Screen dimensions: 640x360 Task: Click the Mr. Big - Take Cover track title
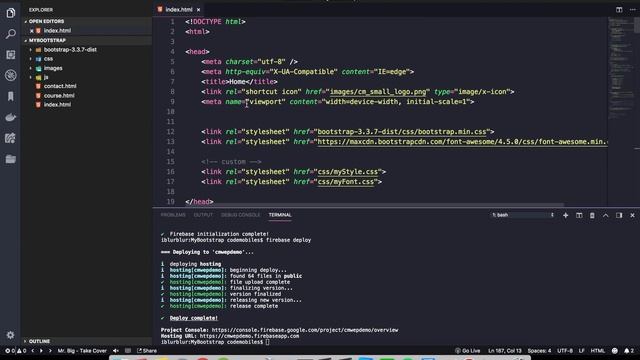[82, 351]
